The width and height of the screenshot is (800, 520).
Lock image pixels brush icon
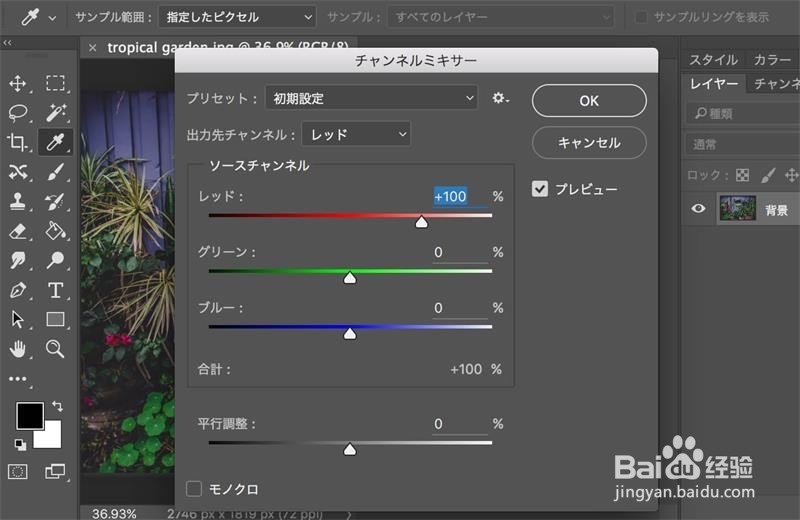click(768, 176)
